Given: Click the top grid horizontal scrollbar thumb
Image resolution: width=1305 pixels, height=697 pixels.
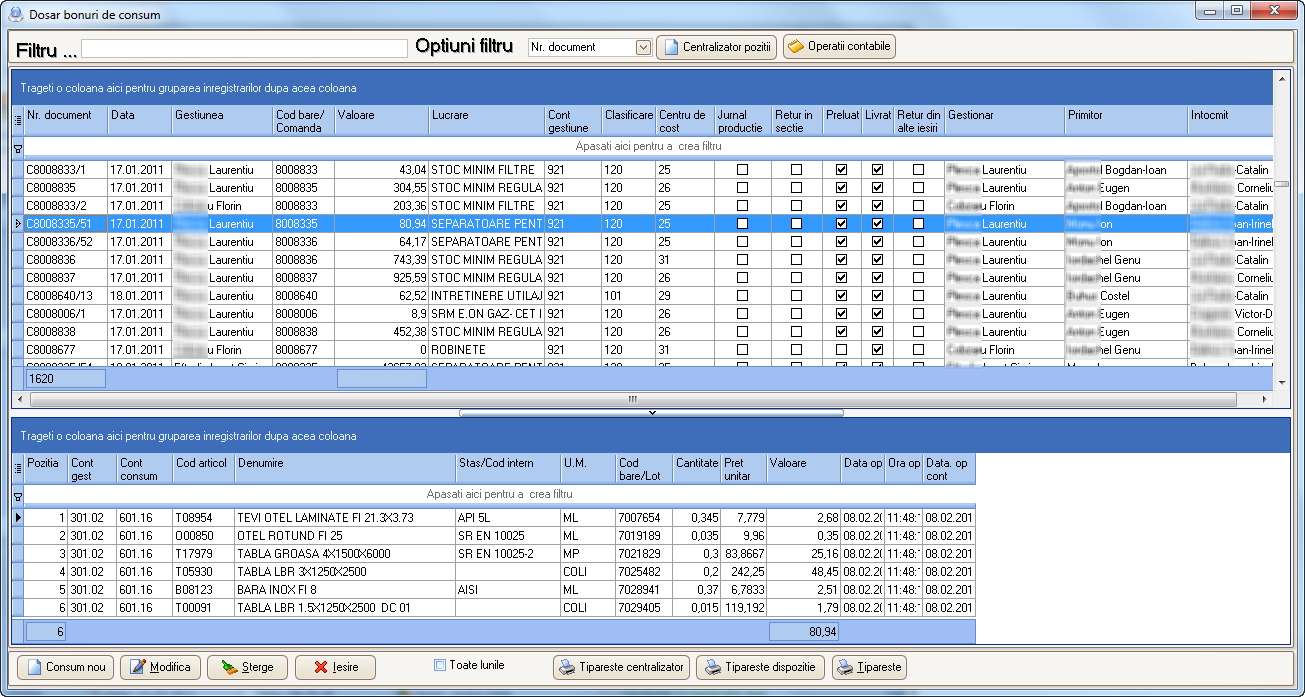Looking at the screenshot, I should click(x=632, y=399).
